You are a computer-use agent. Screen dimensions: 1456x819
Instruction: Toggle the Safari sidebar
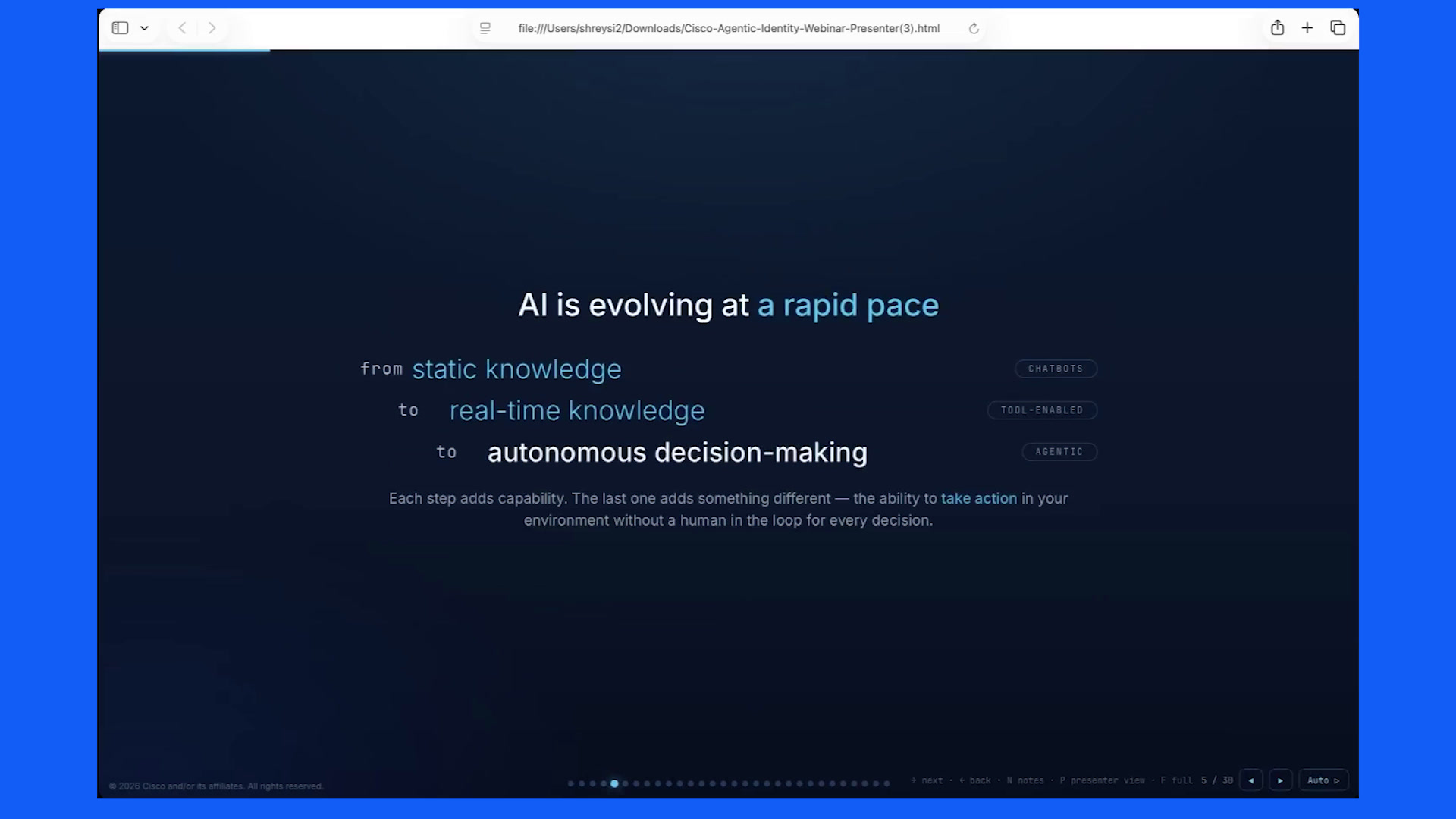pos(120,28)
